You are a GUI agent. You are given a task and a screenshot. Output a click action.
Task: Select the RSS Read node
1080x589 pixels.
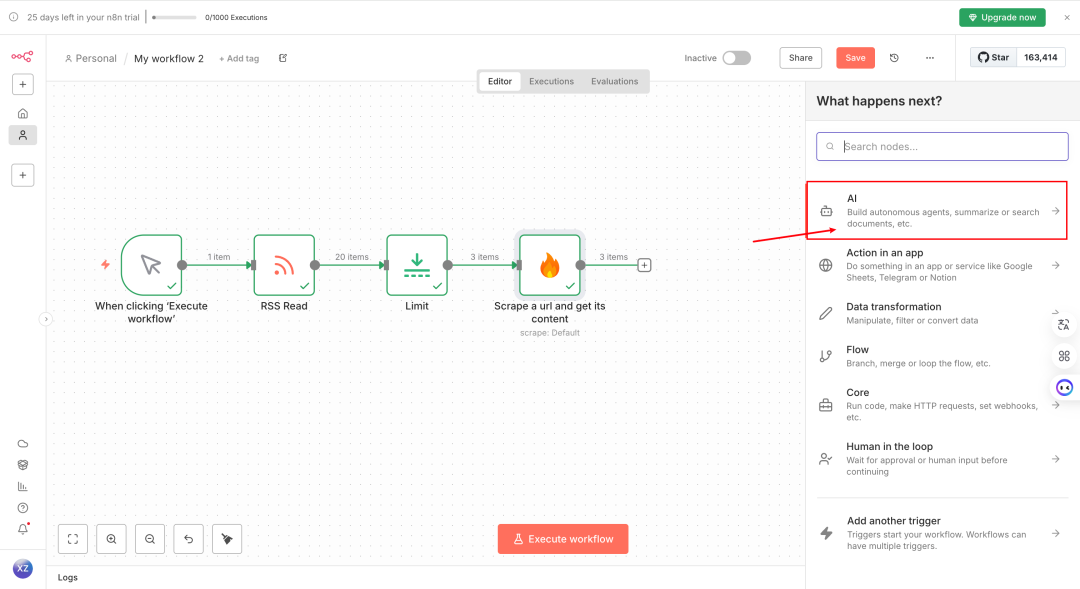point(284,265)
